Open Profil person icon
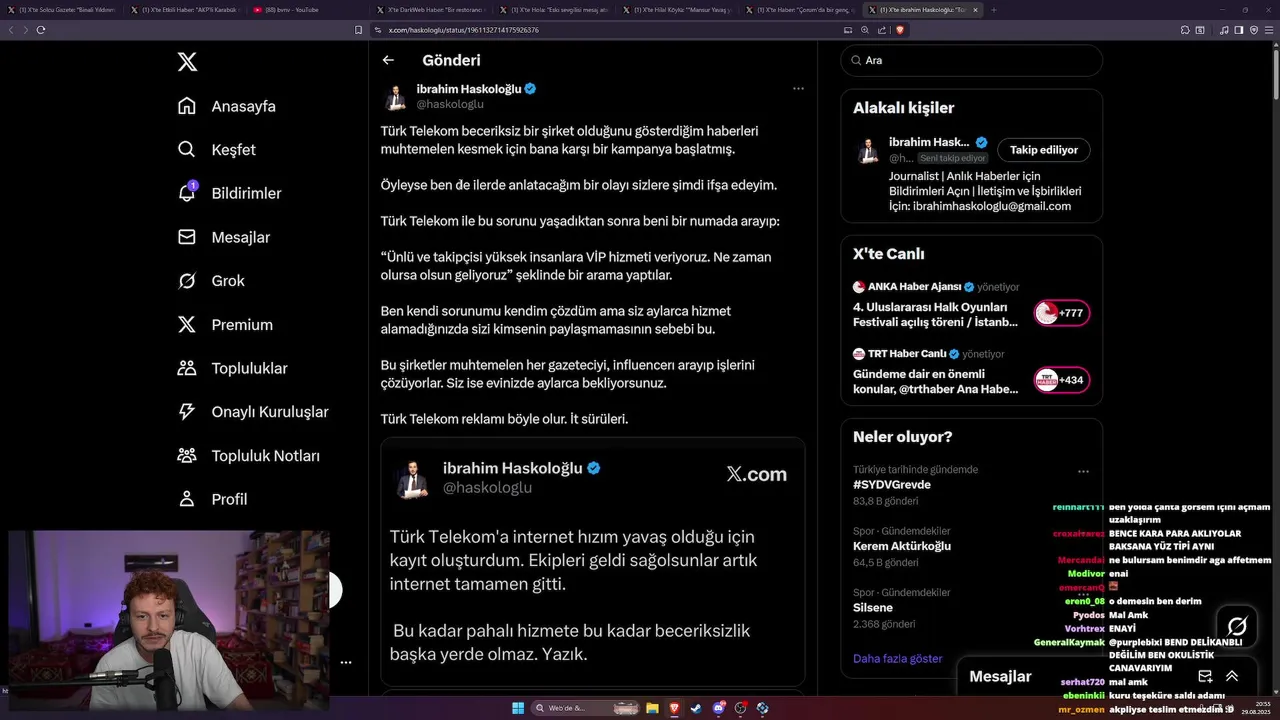 click(x=187, y=498)
